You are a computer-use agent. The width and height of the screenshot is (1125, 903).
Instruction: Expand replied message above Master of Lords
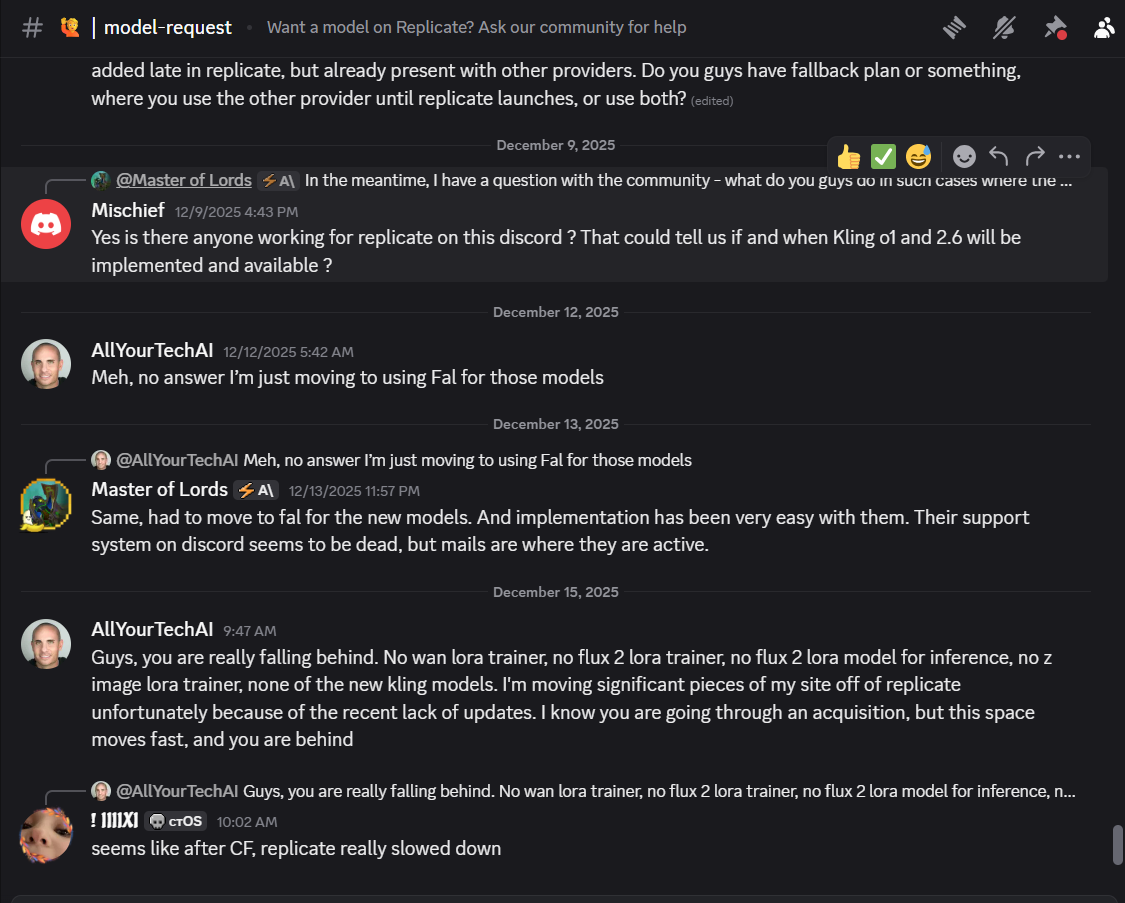pos(467,460)
